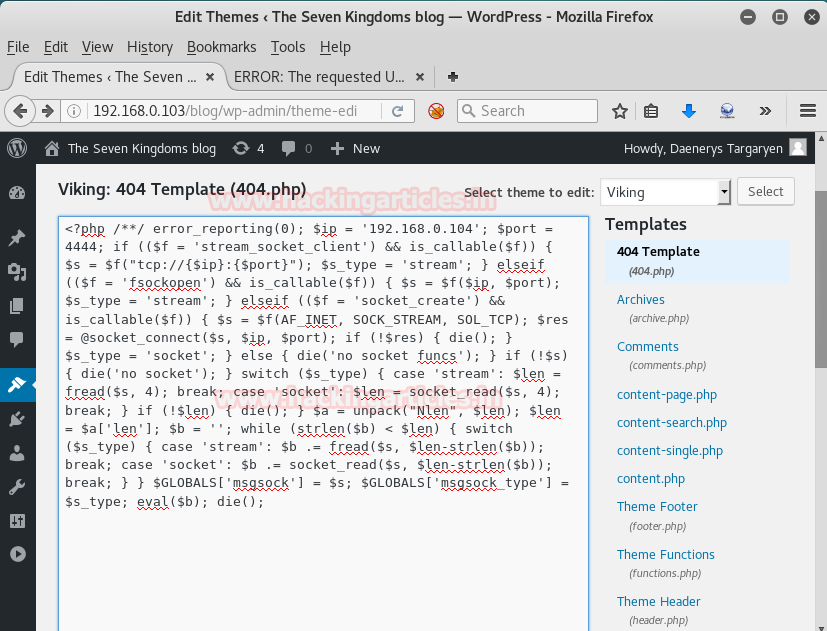827x631 pixels.
Task: Open the File menu
Action: (x=18, y=47)
